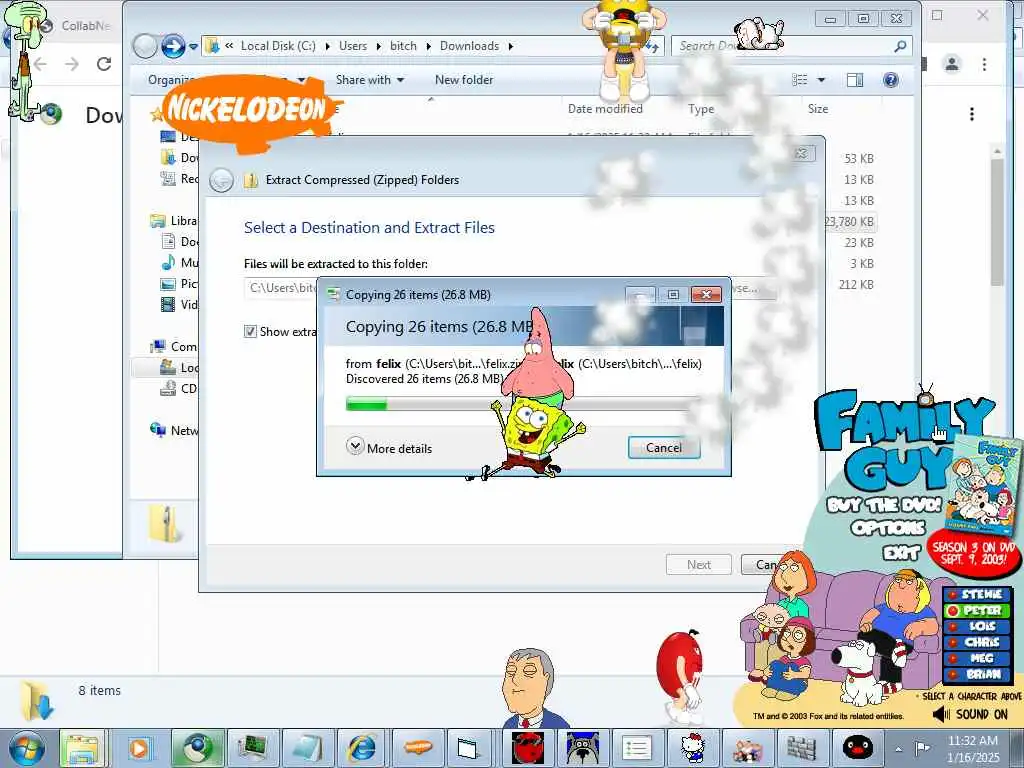Expand the arrow after Downloads breadcrumb
Screen dimensions: 1024x768
[511, 46]
